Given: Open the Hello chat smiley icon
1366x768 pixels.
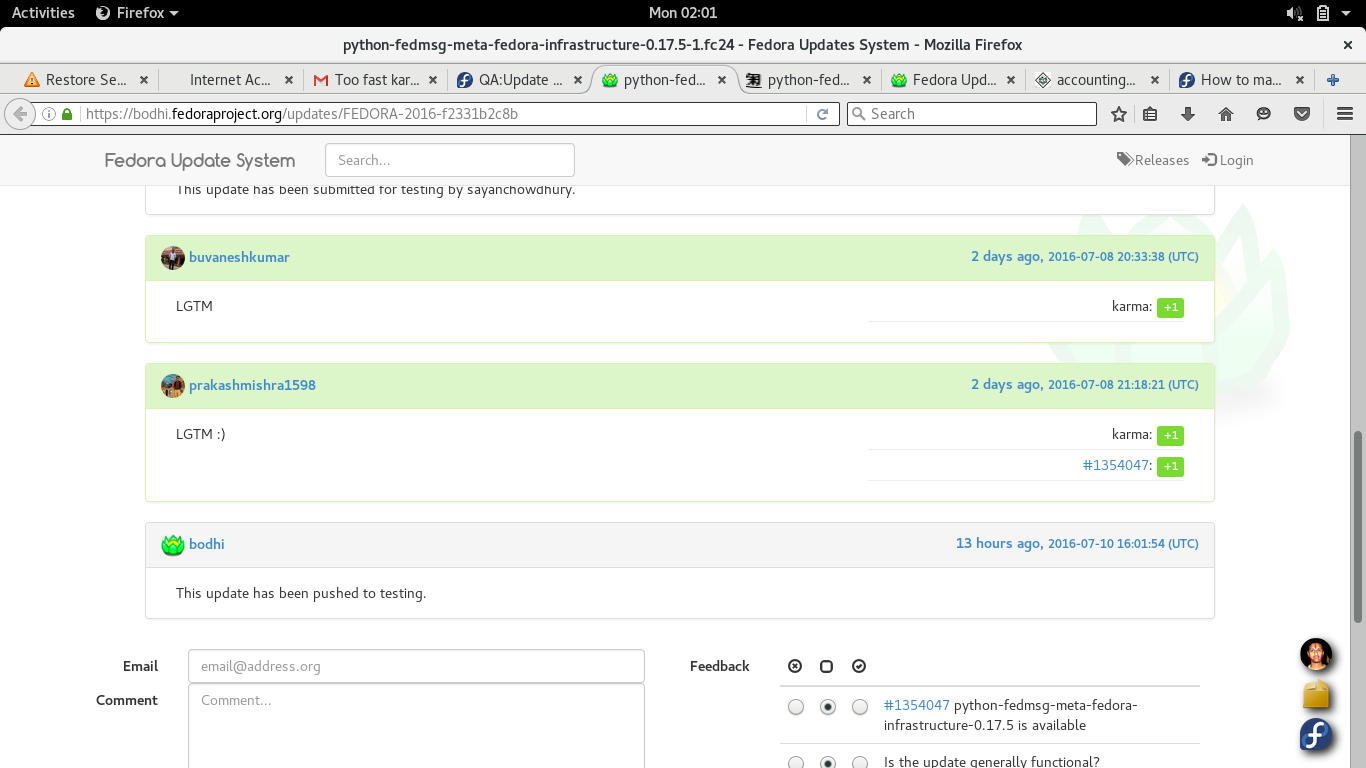Looking at the screenshot, I should [x=1264, y=114].
